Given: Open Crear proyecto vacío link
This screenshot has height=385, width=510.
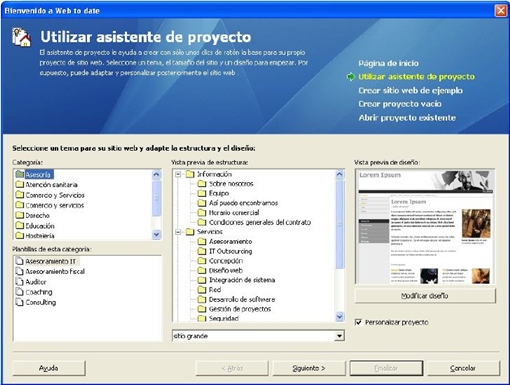Looking at the screenshot, I should click(x=400, y=104).
